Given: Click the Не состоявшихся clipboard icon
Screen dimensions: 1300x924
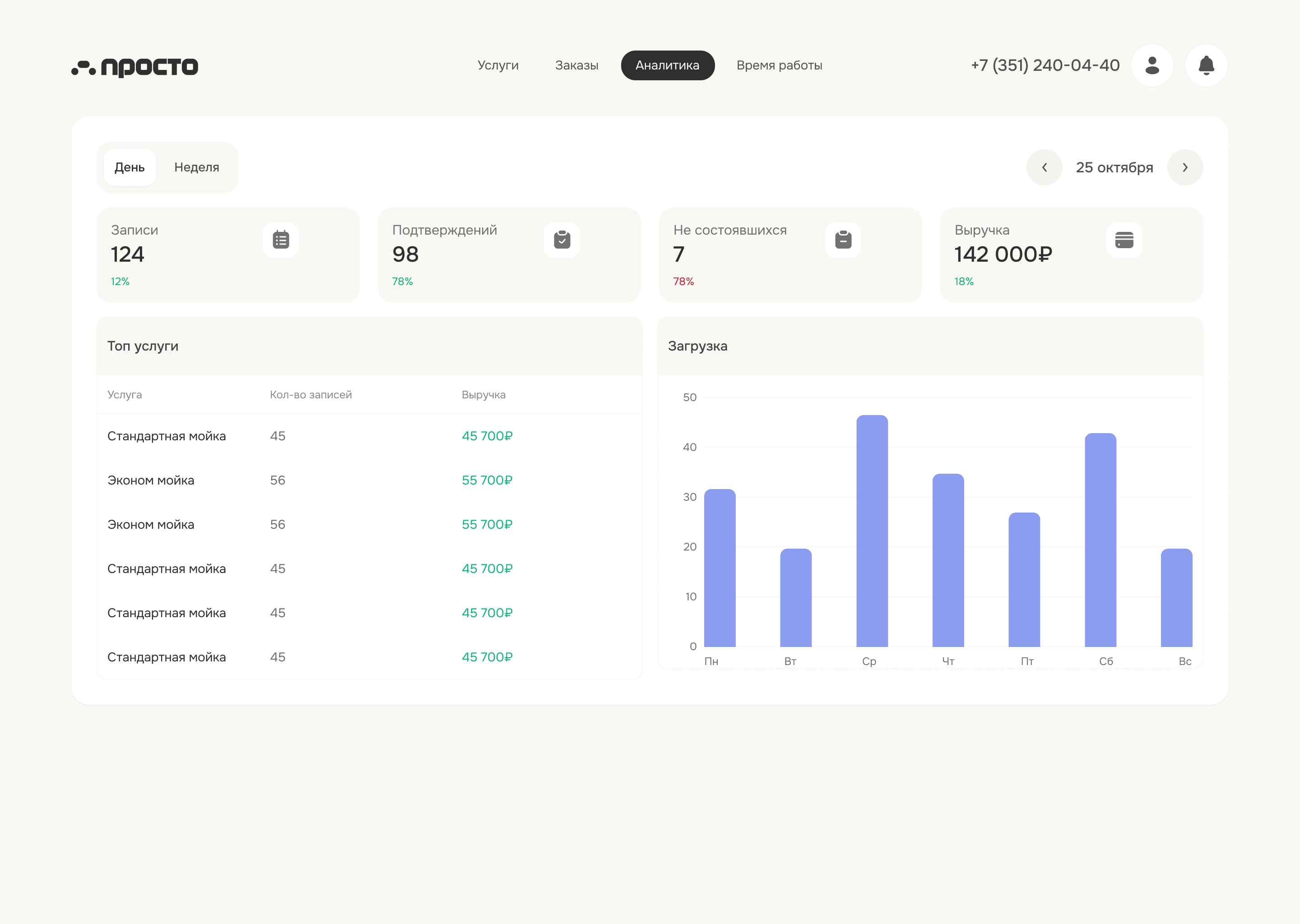Looking at the screenshot, I should point(843,240).
